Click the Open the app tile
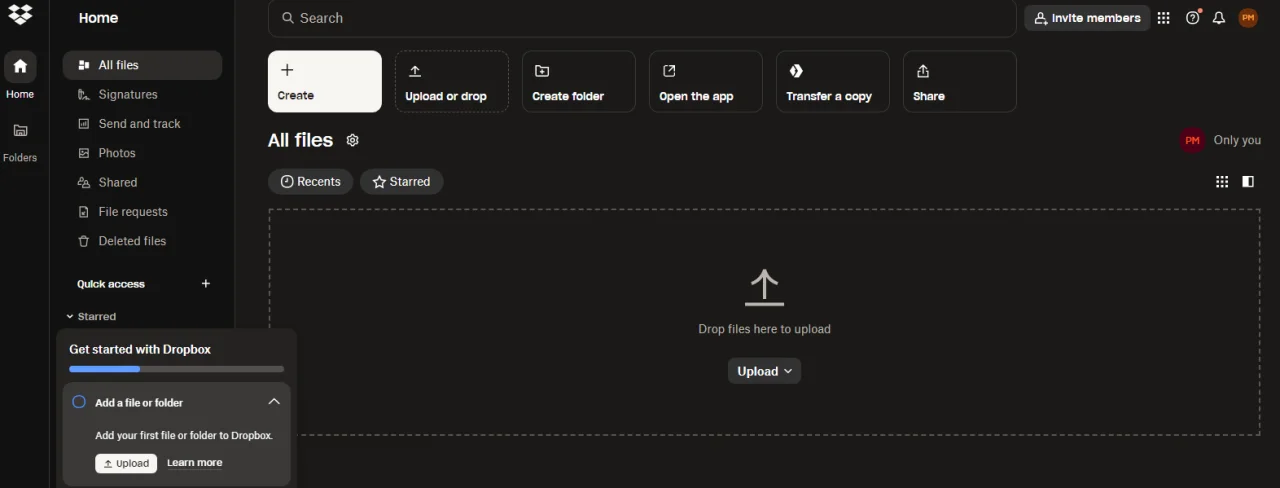This screenshot has width=1280, height=488. pyautogui.click(x=706, y=82)
